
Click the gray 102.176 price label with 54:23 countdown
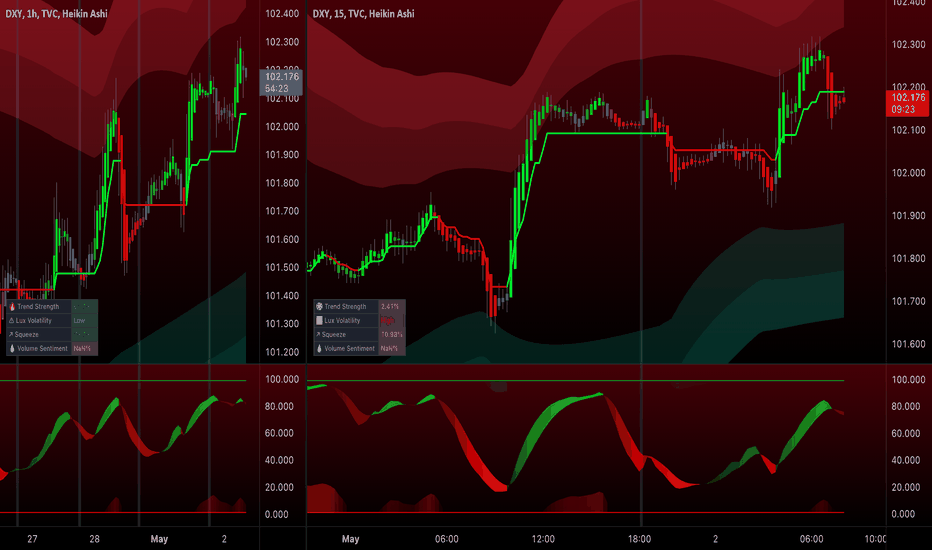281,83
